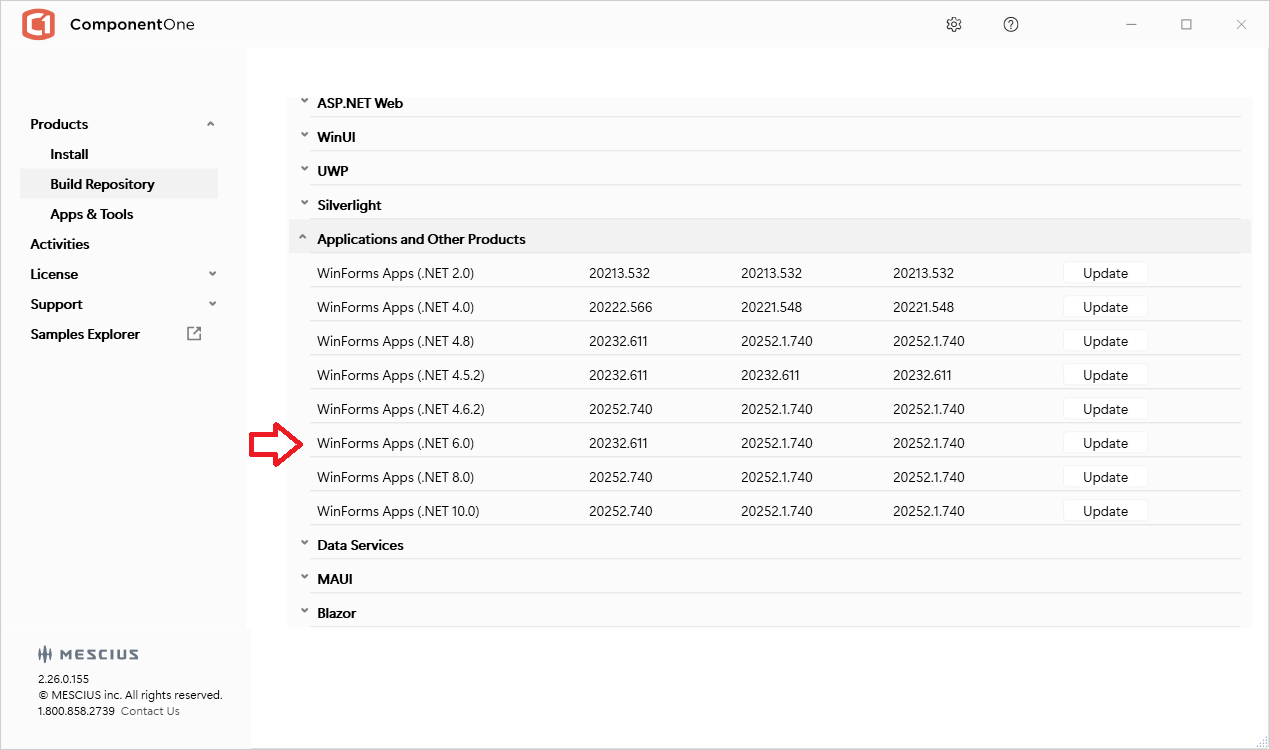Click the ComponentOne logo icon

(38, 25)
